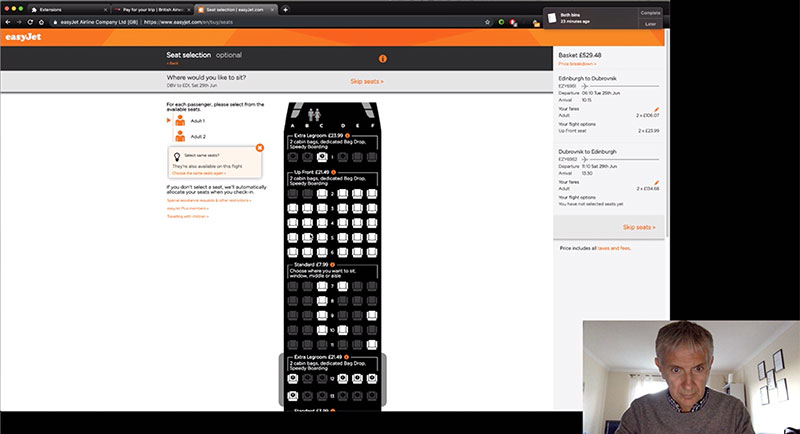Choose seat 5C

322,238
